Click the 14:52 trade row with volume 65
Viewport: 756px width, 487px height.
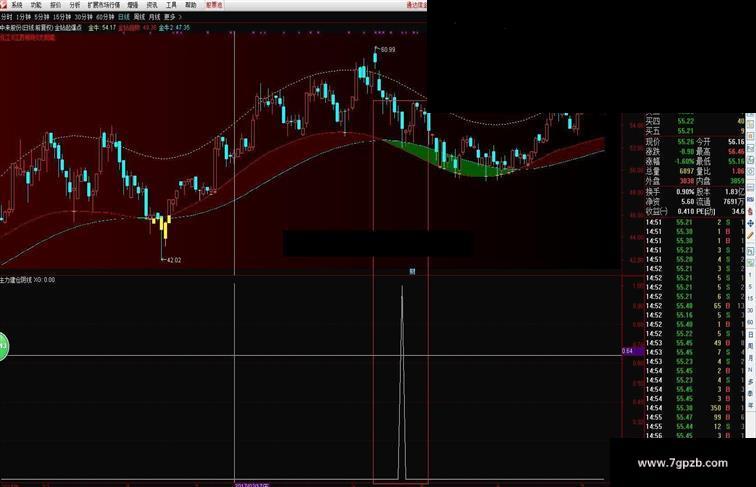pyautogui.click(x=695, y=306)
